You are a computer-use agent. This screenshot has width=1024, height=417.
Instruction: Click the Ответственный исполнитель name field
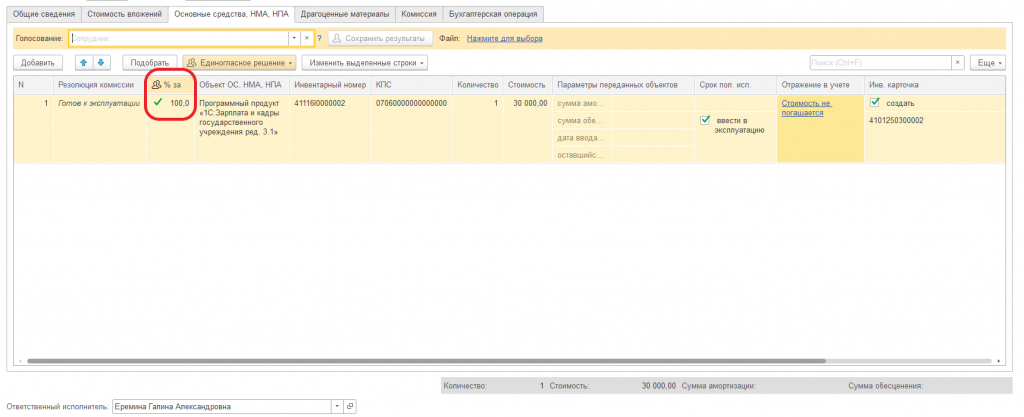coord(221,407)
